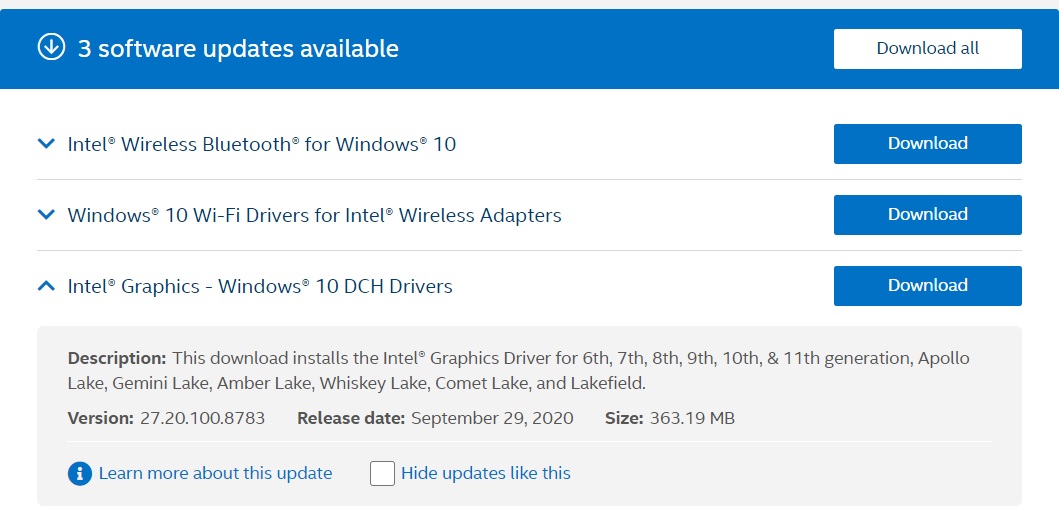1059x516 pixels.
Task: Download Intel Graphics Windows 10 DCH Drivers
Action: click(x=927, y=286)
